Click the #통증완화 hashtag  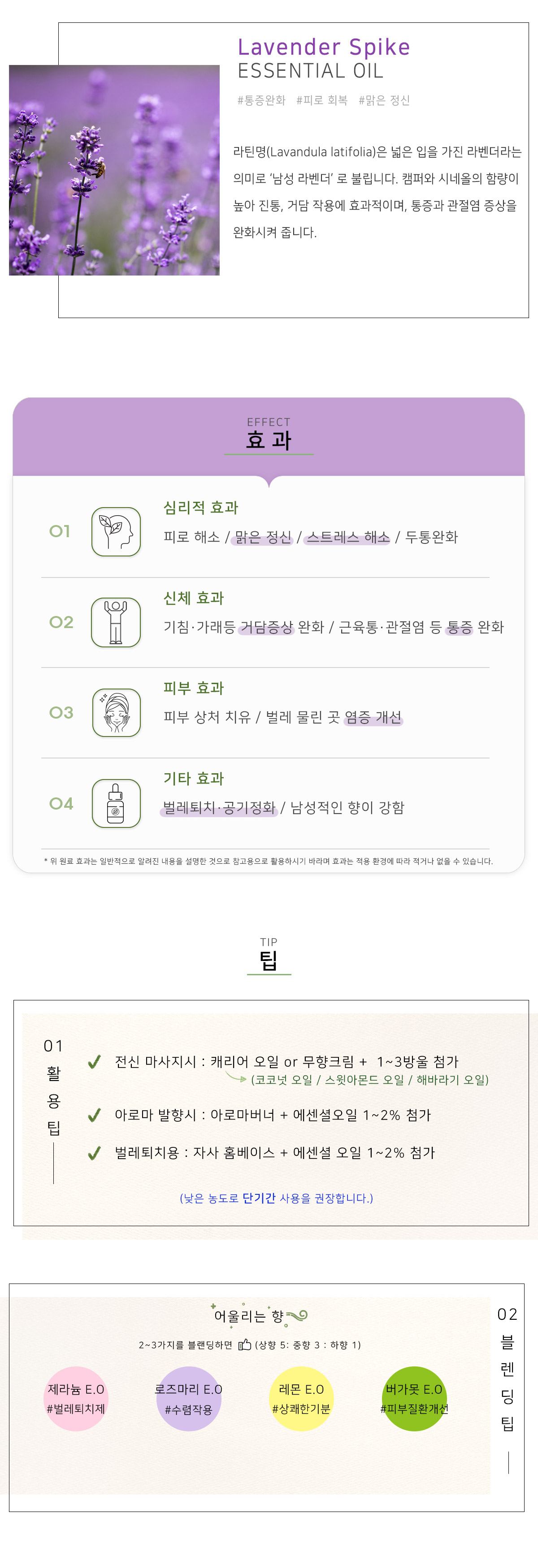point(261,100)
